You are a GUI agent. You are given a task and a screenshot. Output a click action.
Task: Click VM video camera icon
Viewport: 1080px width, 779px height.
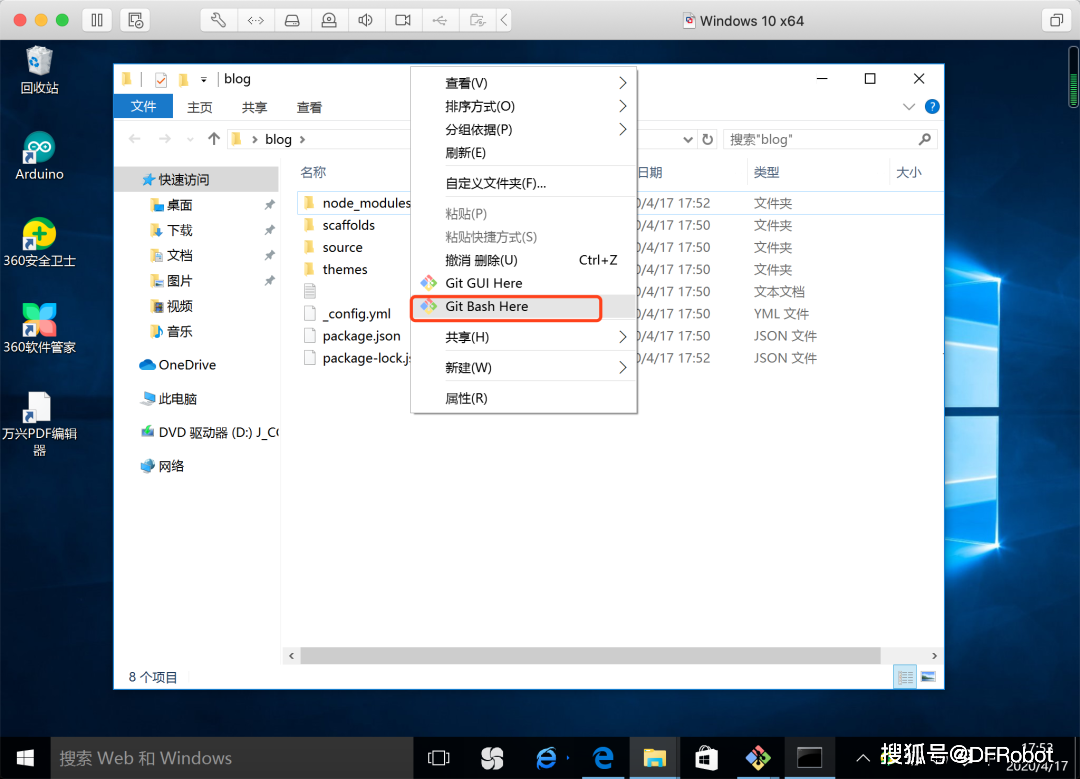point(403,20)
